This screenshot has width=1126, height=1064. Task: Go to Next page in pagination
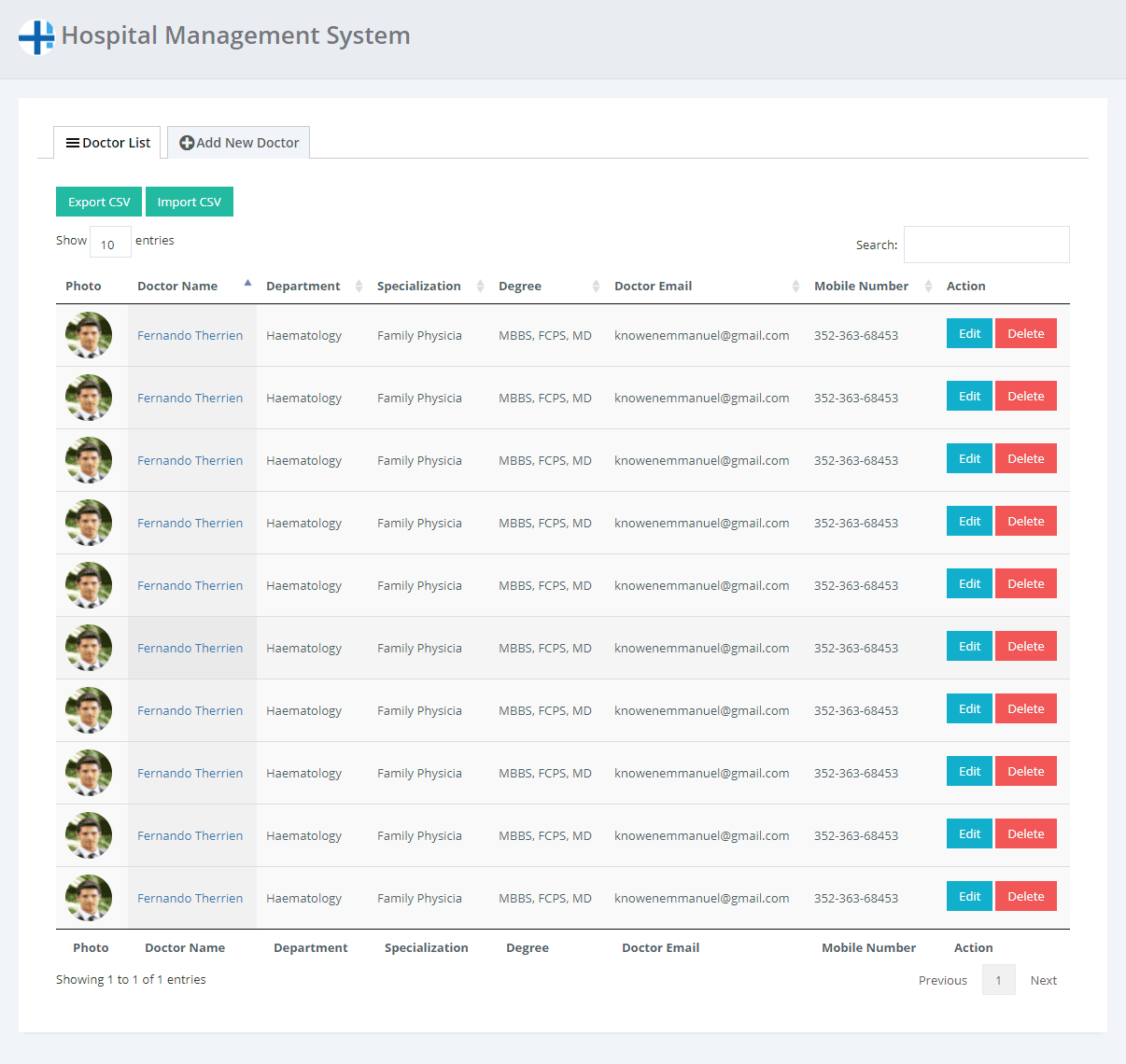(x=1043, y=980)
